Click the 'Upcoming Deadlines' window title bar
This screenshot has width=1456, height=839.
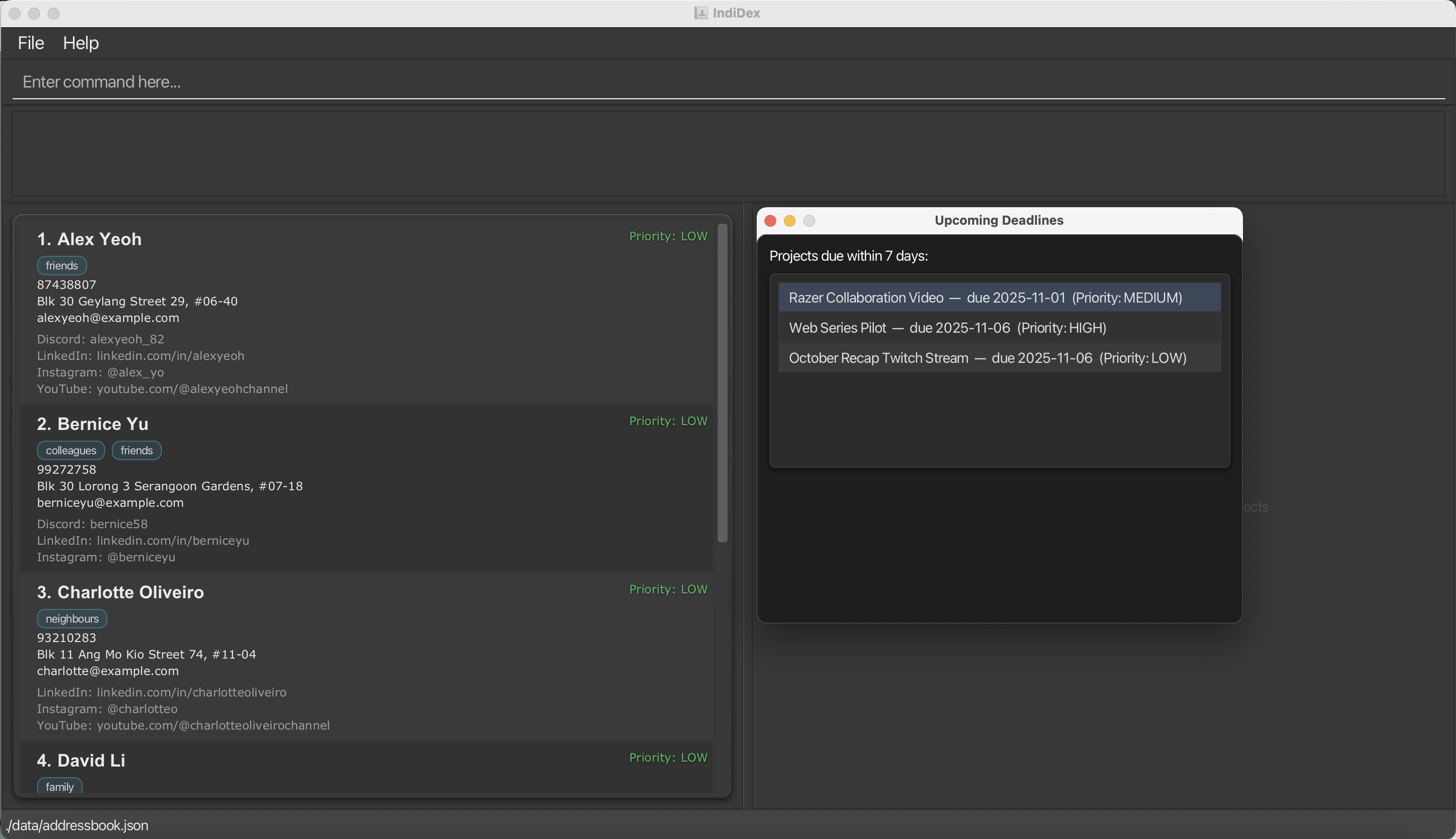[999, 221]
